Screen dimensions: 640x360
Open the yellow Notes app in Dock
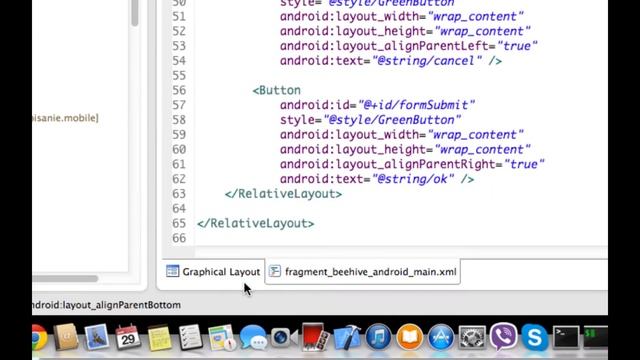159,337
